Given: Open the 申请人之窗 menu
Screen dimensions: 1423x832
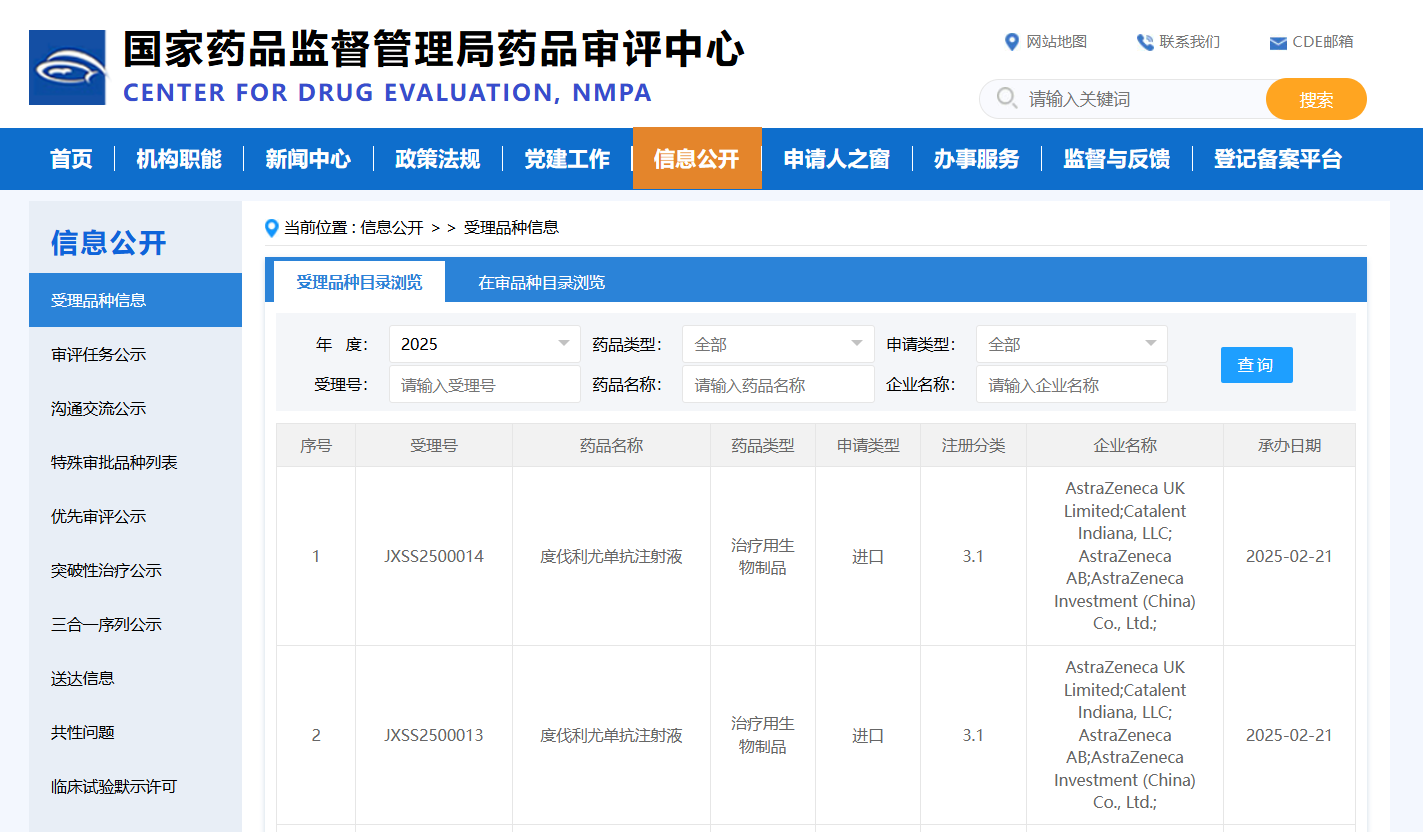Looking at the screenshot, I should tap(837, 159).
